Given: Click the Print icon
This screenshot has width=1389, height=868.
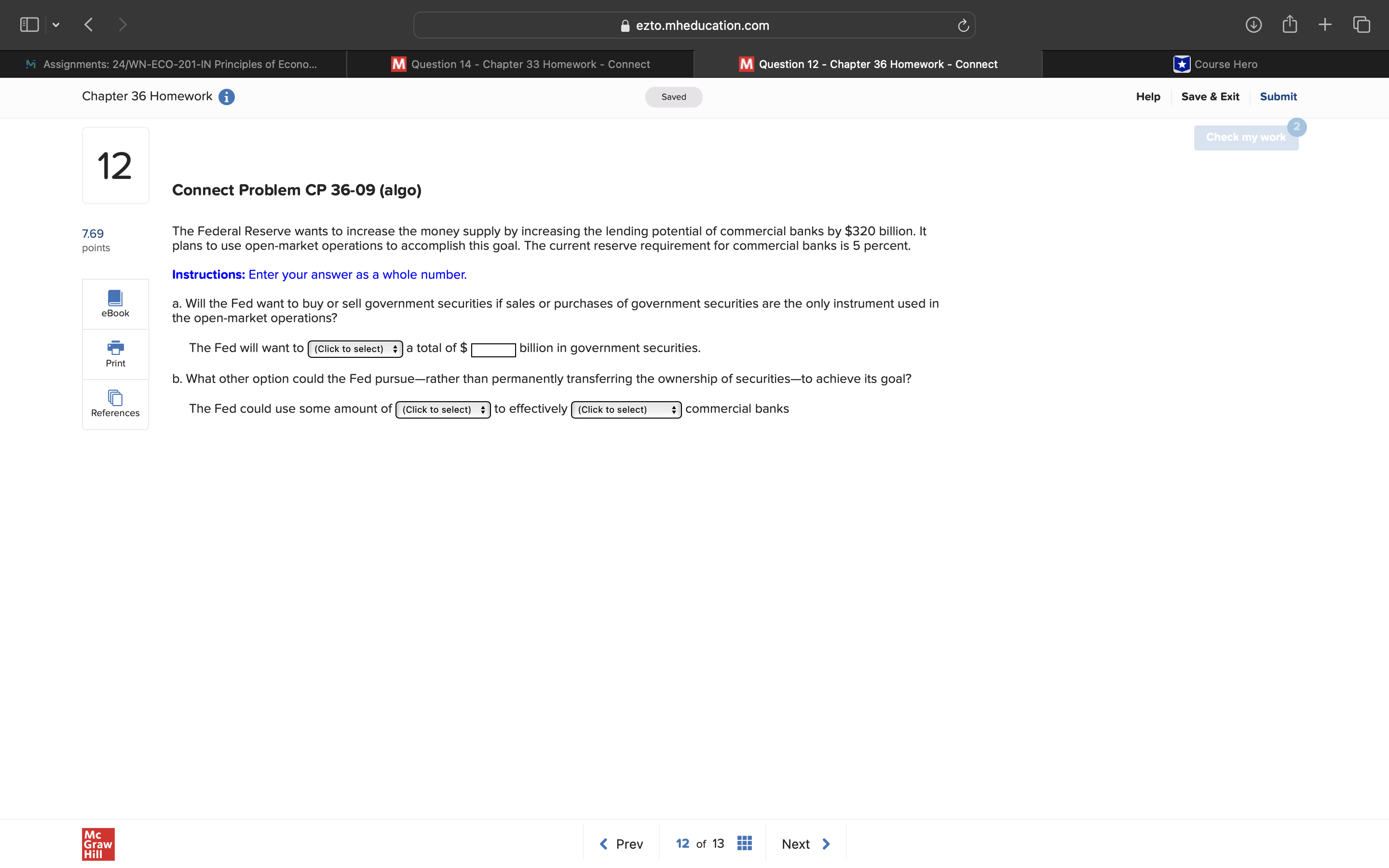Looking at the screenshot, I should tap(115, 353).
